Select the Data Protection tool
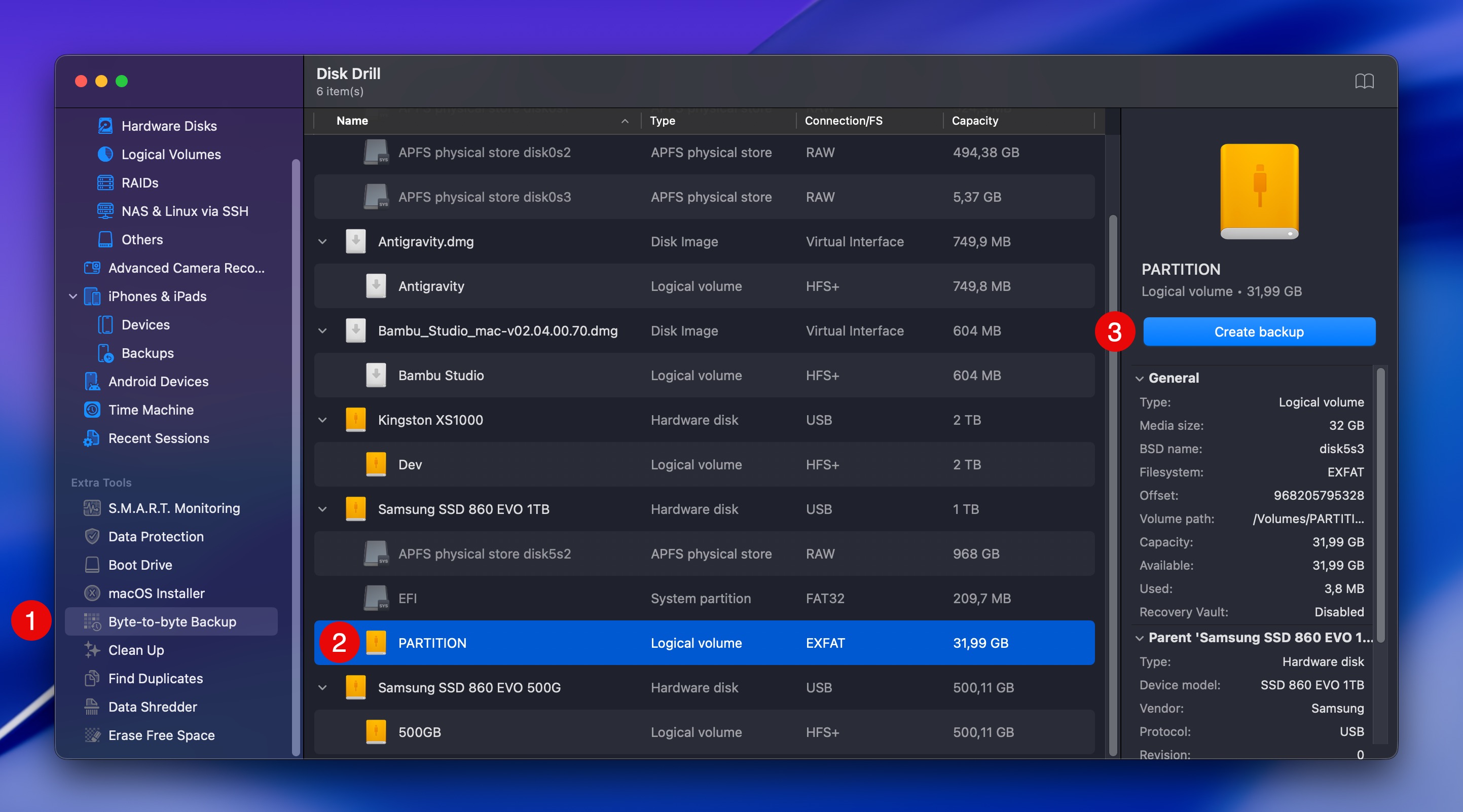 pos(156,537)
